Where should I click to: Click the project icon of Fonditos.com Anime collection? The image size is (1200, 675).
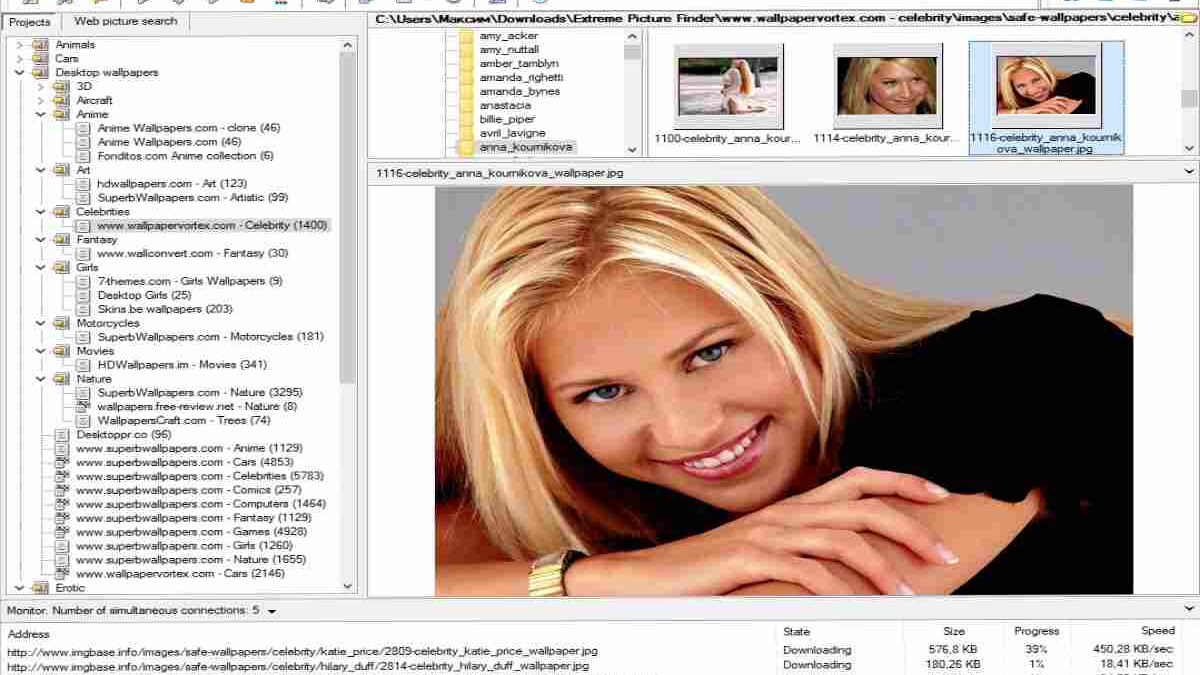click(x=84, y=156)
